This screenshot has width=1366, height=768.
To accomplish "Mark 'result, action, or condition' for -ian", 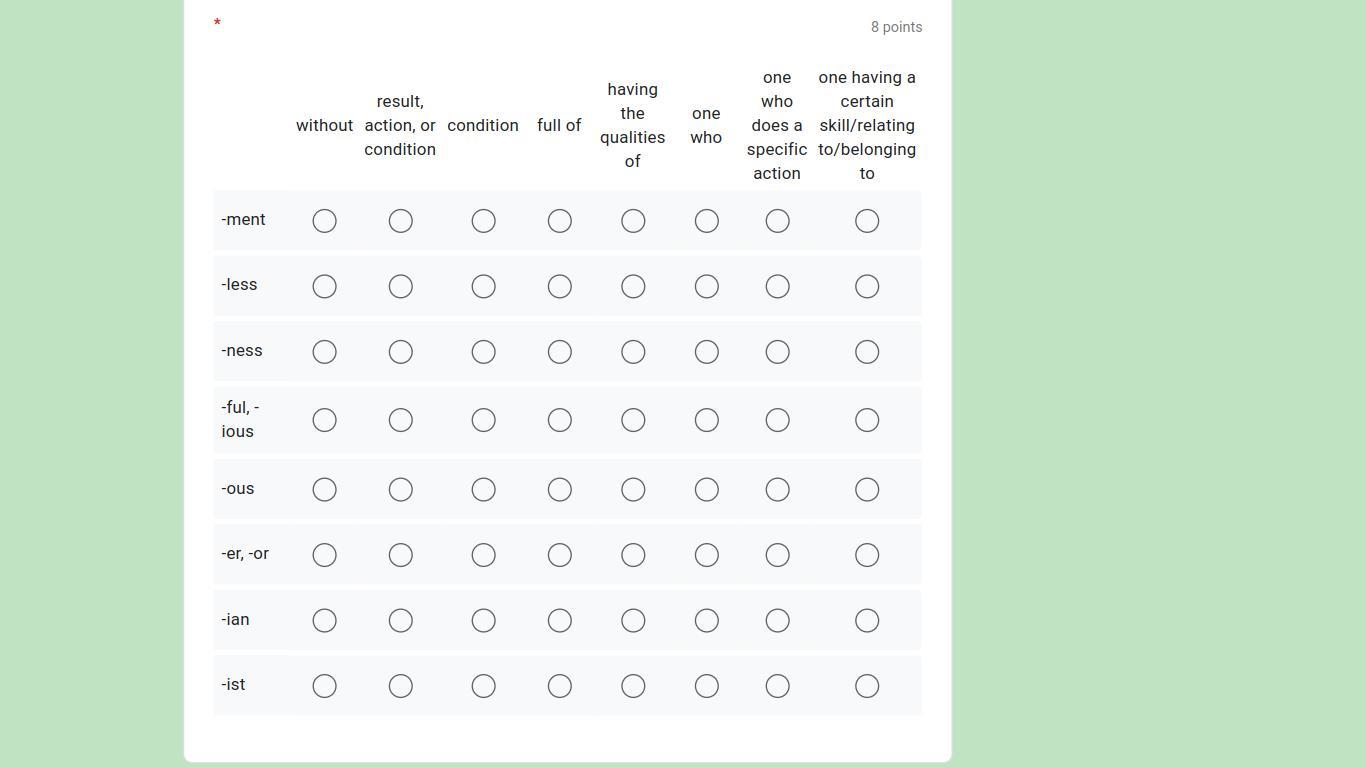I will [x=400, y=621].
